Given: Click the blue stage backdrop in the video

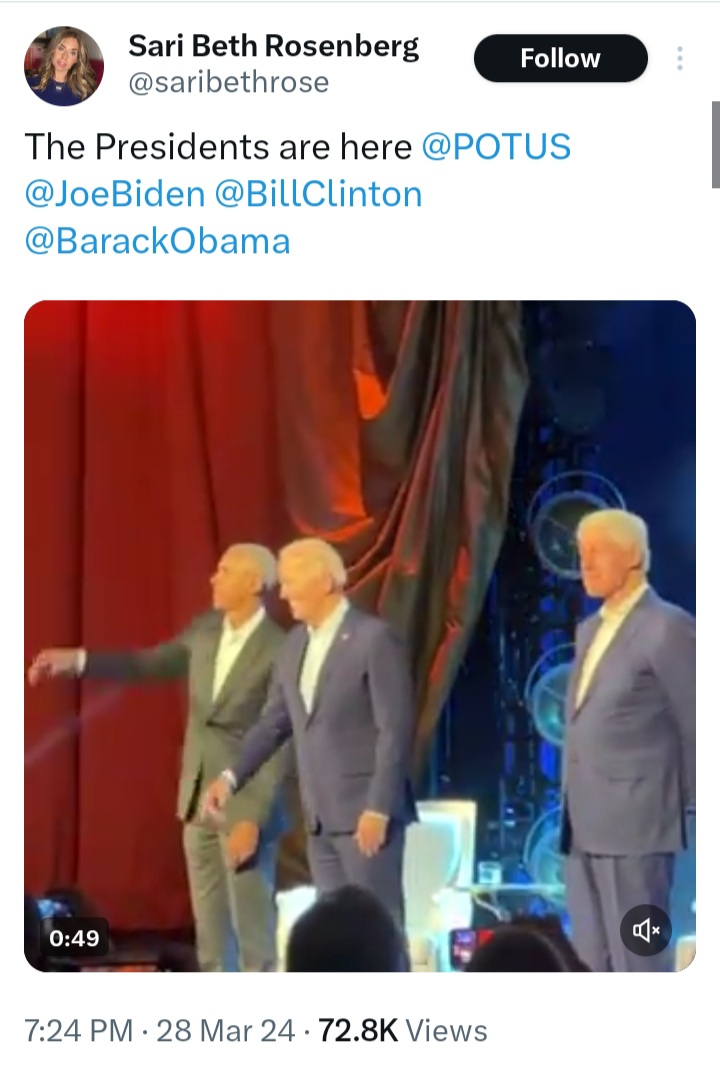Looking at the screenshot, I should 620,400.
